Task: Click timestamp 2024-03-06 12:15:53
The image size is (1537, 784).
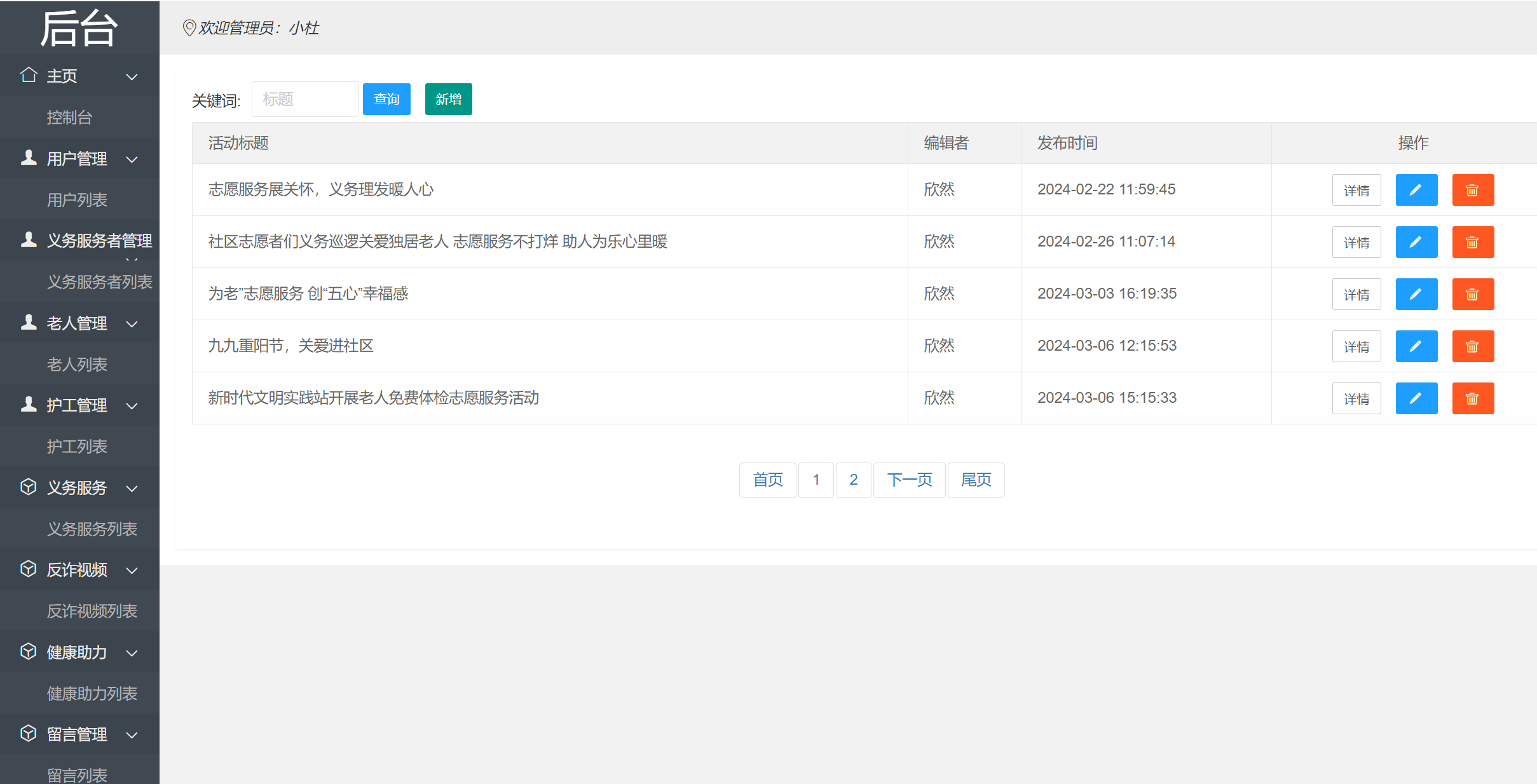Action: tap(1107, 346)
